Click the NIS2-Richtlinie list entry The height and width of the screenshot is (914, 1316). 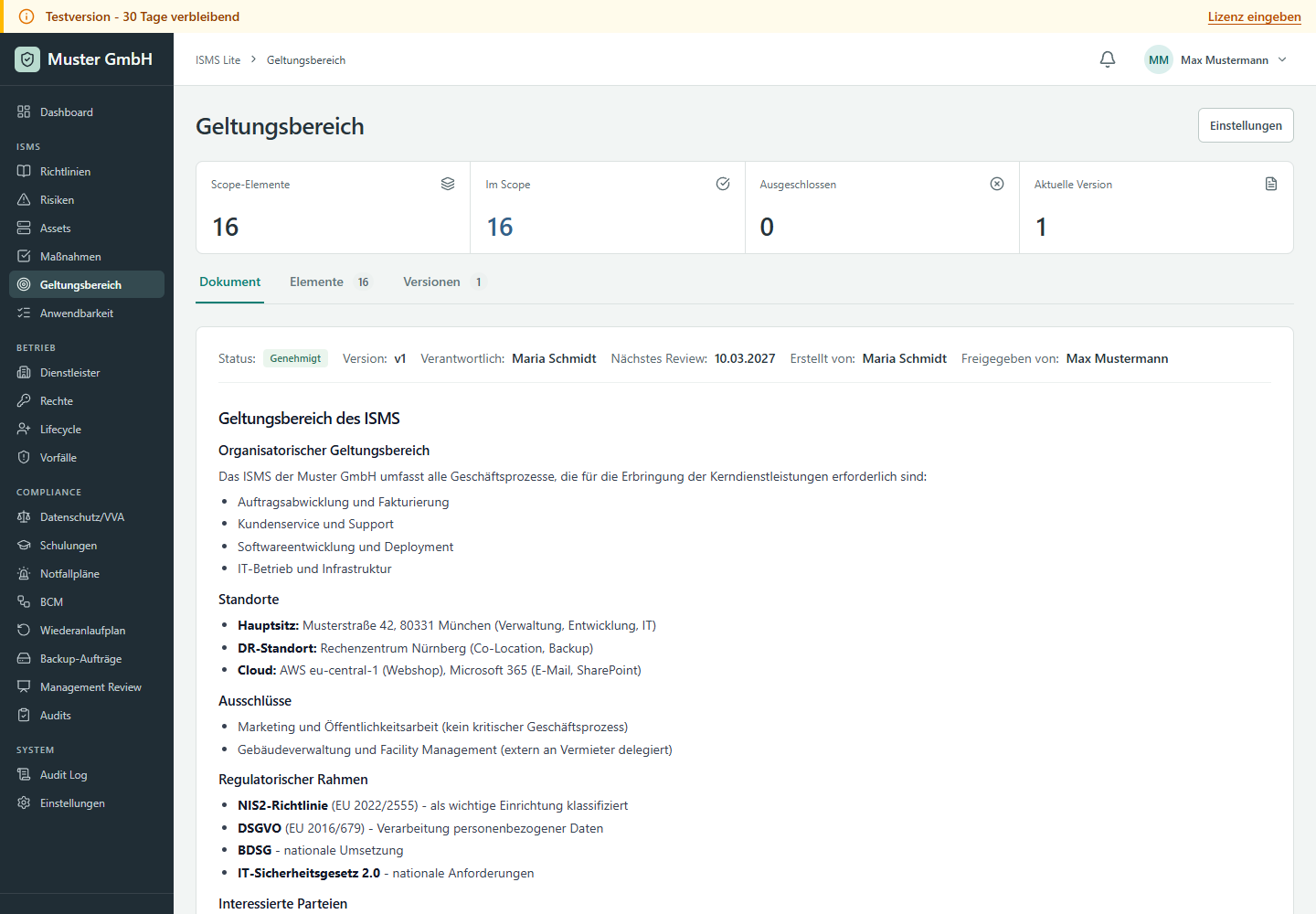pos(432,805)
